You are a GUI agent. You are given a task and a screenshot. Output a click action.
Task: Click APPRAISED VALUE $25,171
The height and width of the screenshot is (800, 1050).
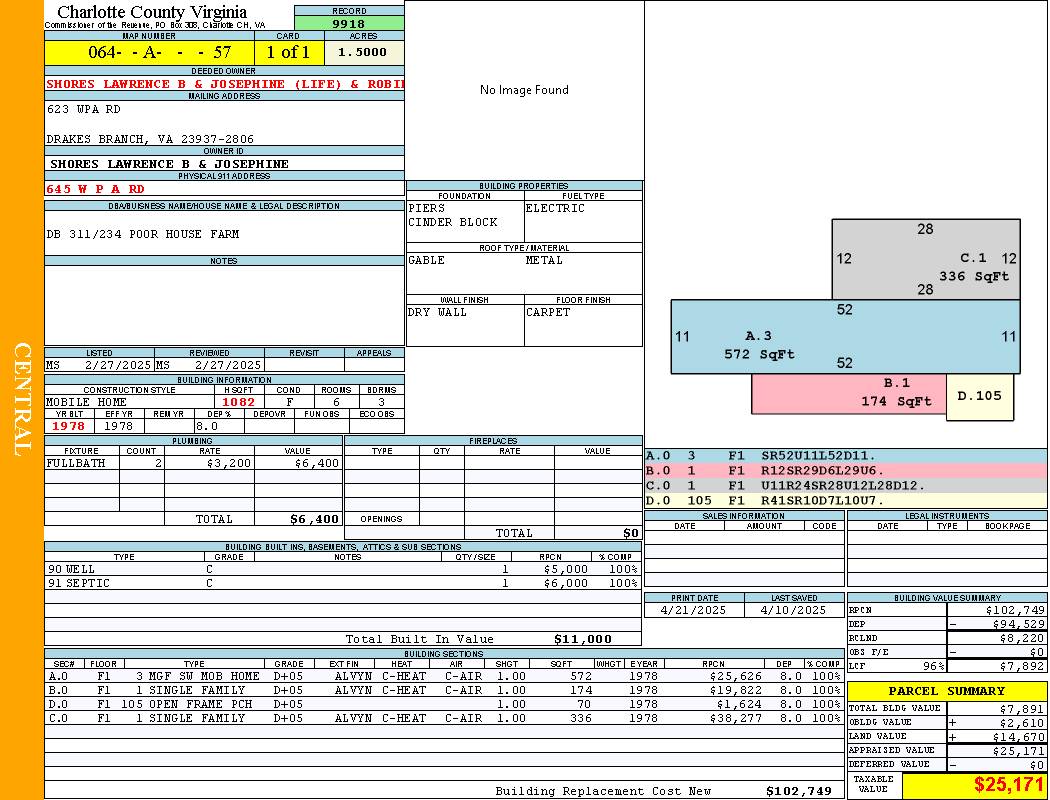[1018, 751]
